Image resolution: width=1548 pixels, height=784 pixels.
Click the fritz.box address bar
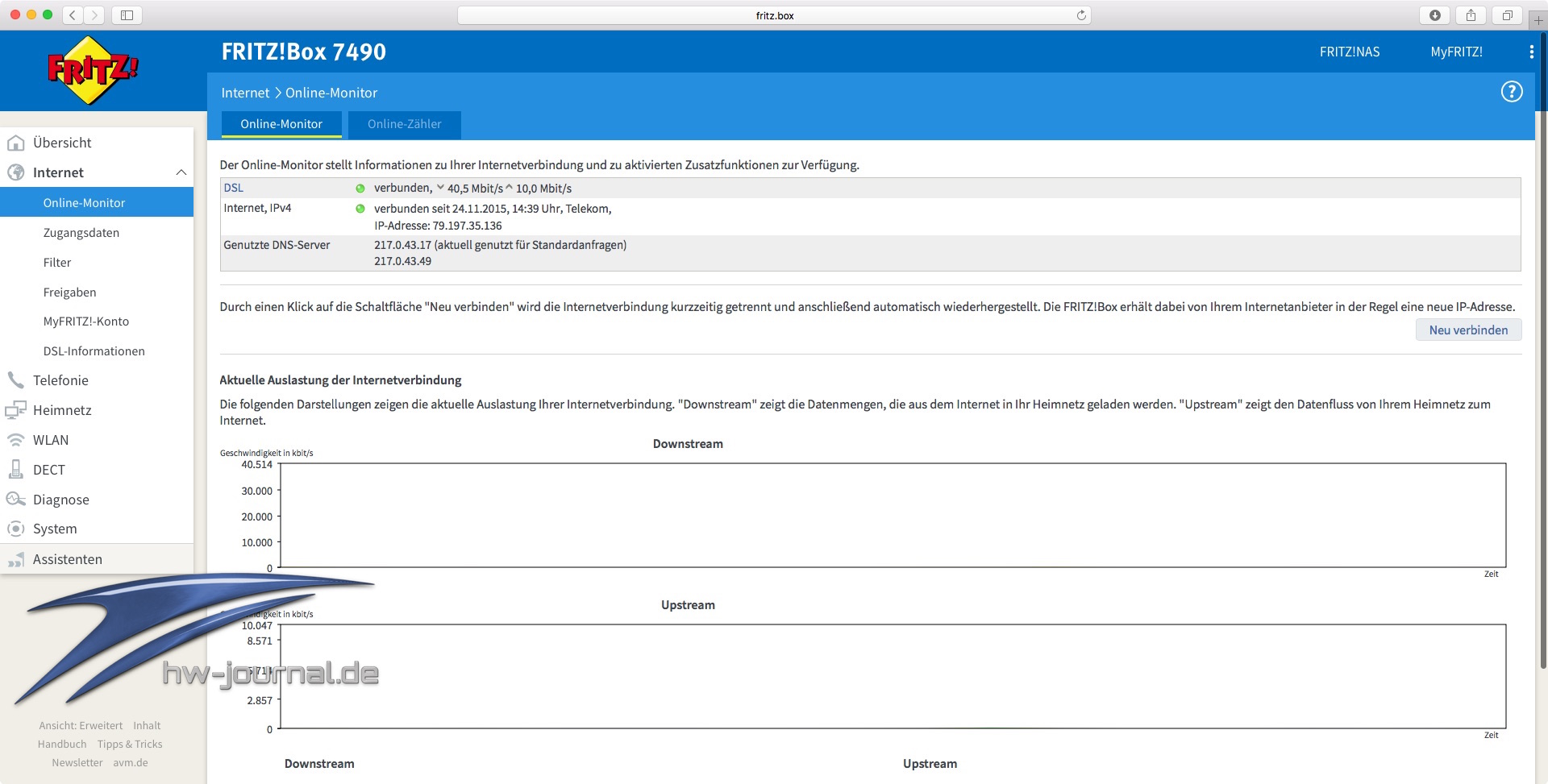click(774, 15)
